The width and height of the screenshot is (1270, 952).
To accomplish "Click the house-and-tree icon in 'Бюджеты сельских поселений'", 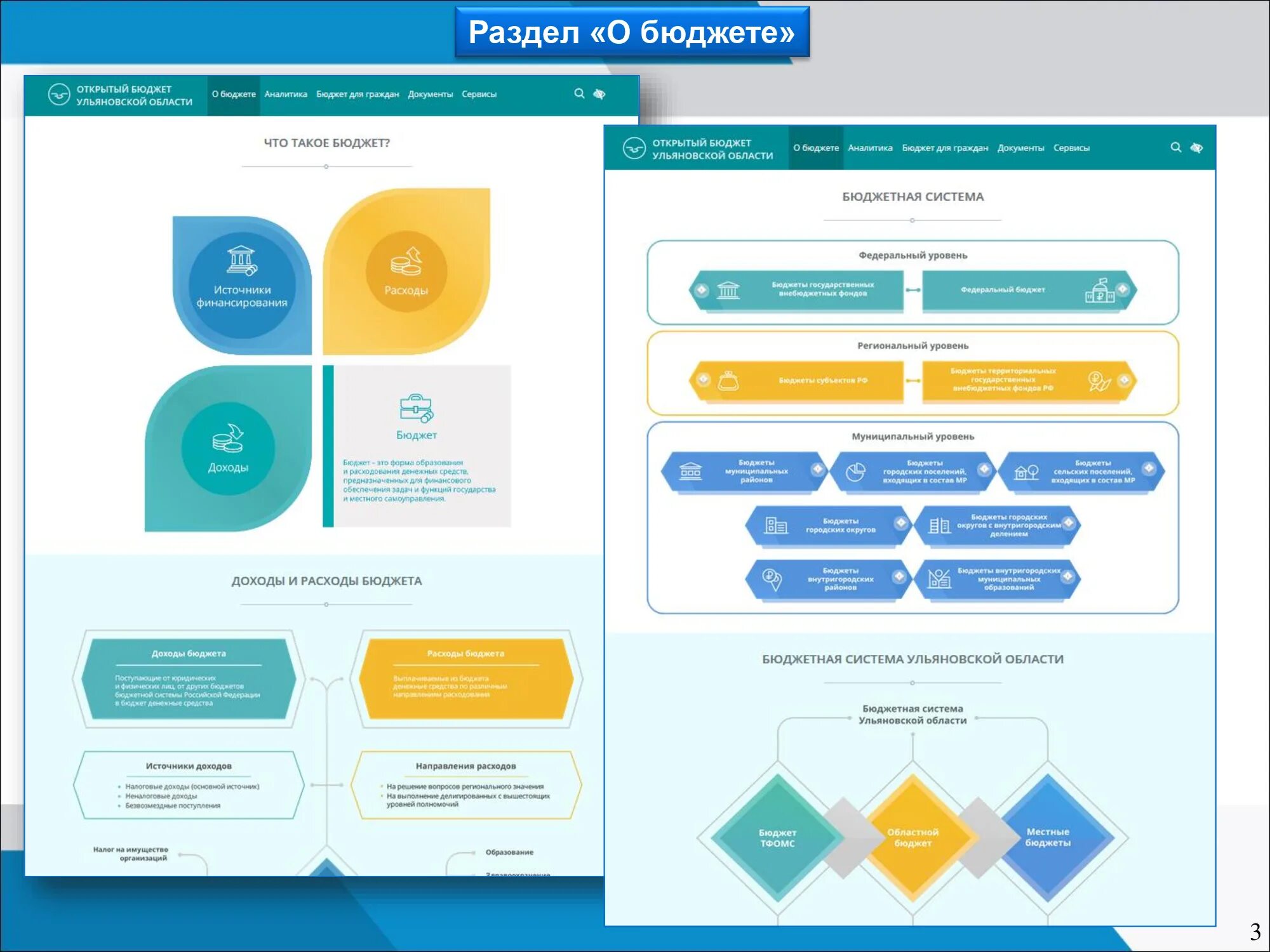I will (x=1026, y=472).
